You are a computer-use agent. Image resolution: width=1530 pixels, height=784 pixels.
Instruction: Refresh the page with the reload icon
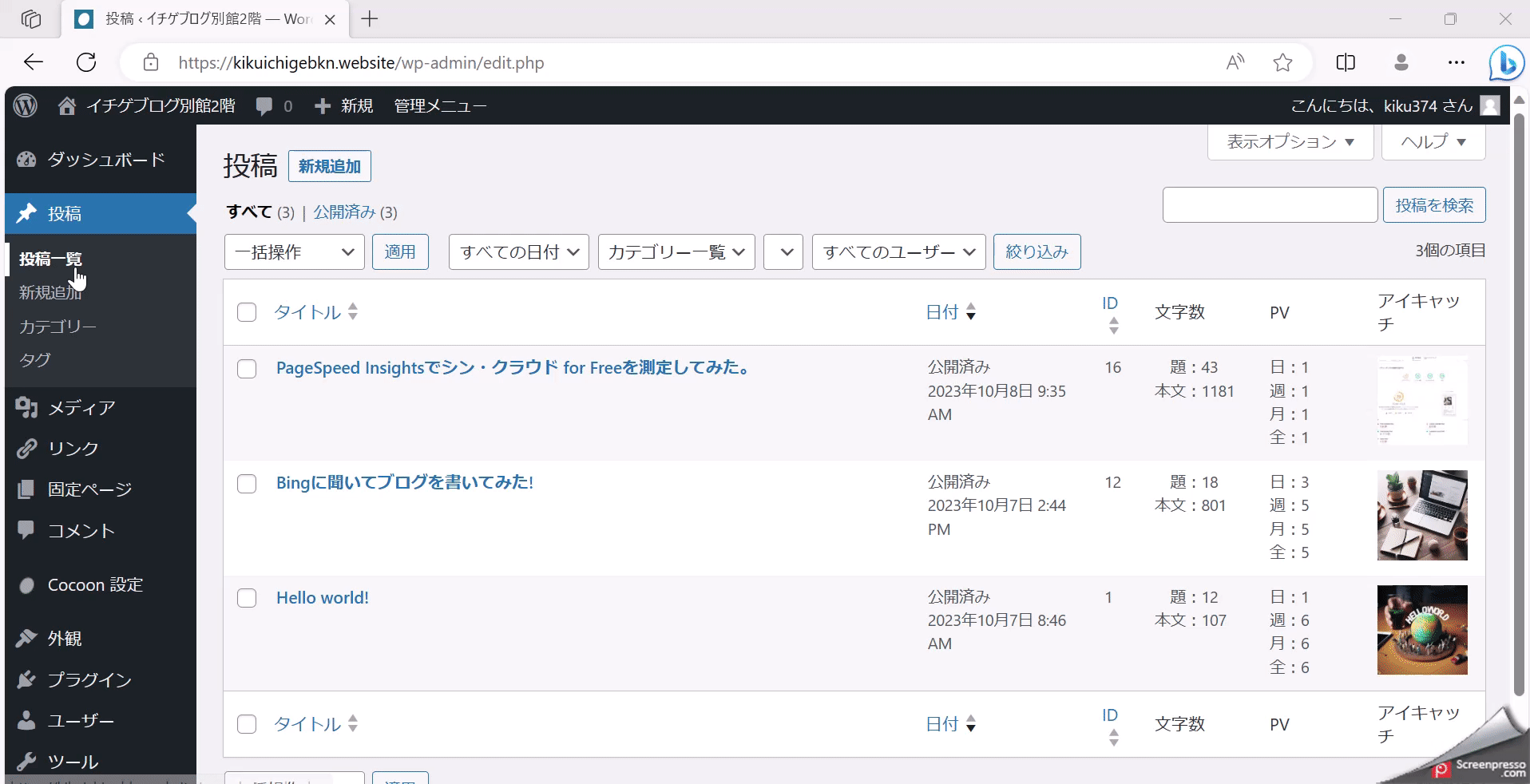86,62
